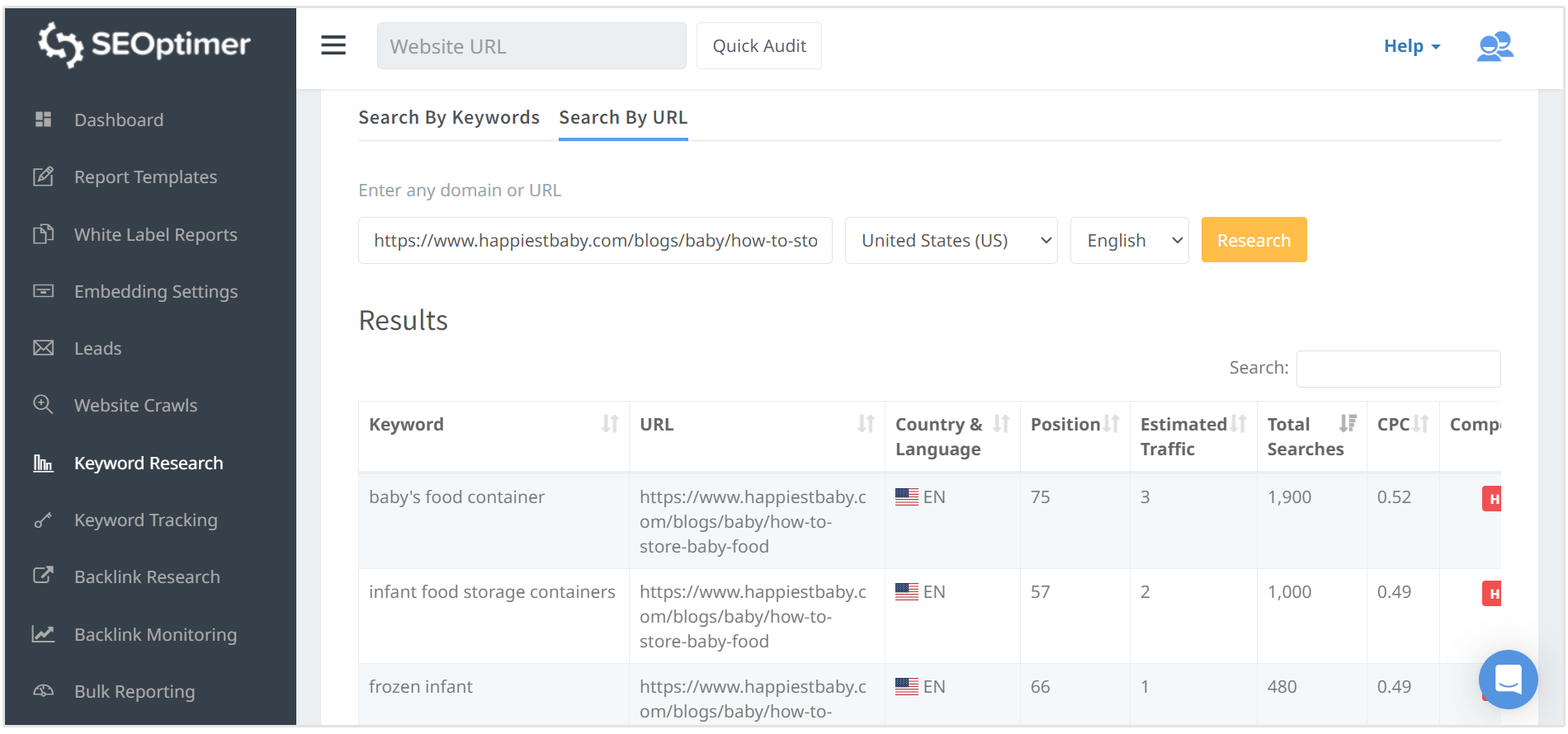Expand the English language dropdown
The image size is (1568, 734).
[x=1129, y=241]
